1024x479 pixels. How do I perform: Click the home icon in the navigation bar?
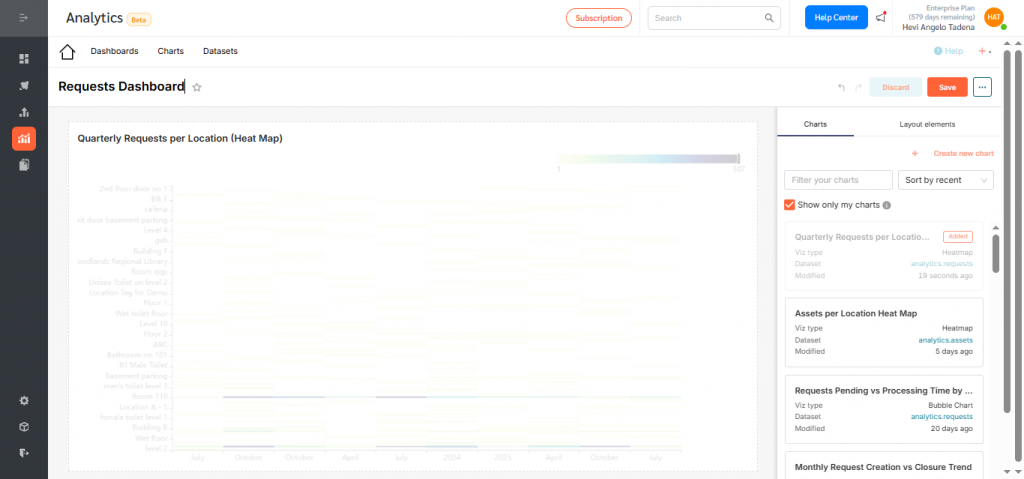coord(68,52)
